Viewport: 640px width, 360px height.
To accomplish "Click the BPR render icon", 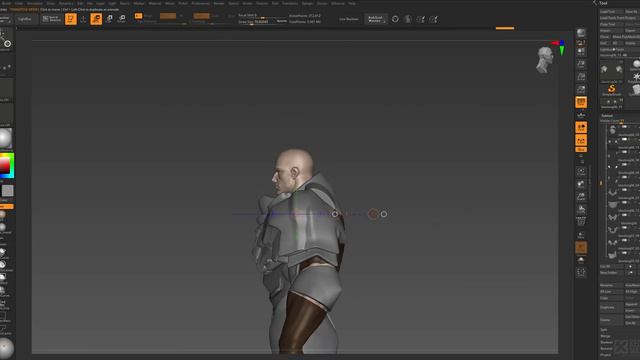I will [x=581, y=33].
